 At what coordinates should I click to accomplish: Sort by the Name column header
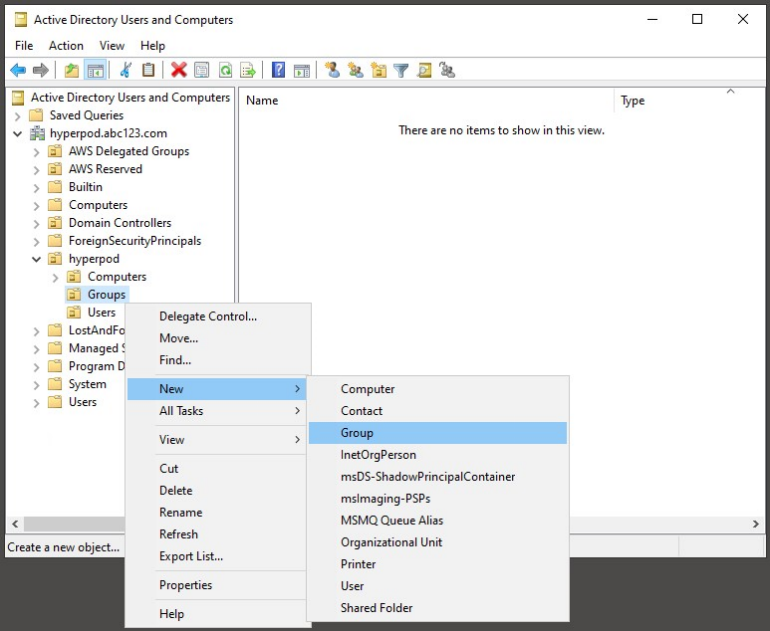click(x=426, y=101)
